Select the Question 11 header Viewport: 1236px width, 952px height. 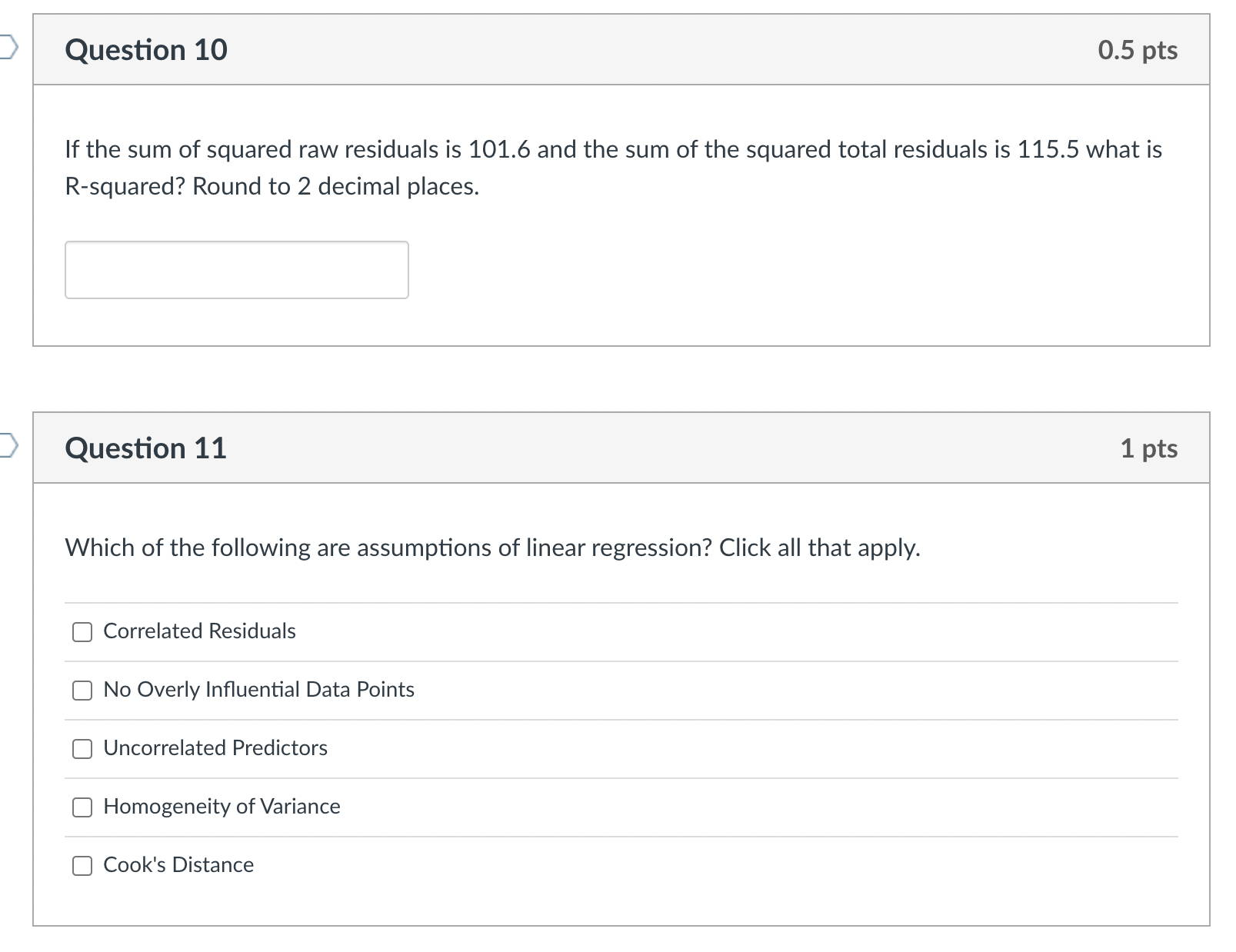[x=146, y=448]
